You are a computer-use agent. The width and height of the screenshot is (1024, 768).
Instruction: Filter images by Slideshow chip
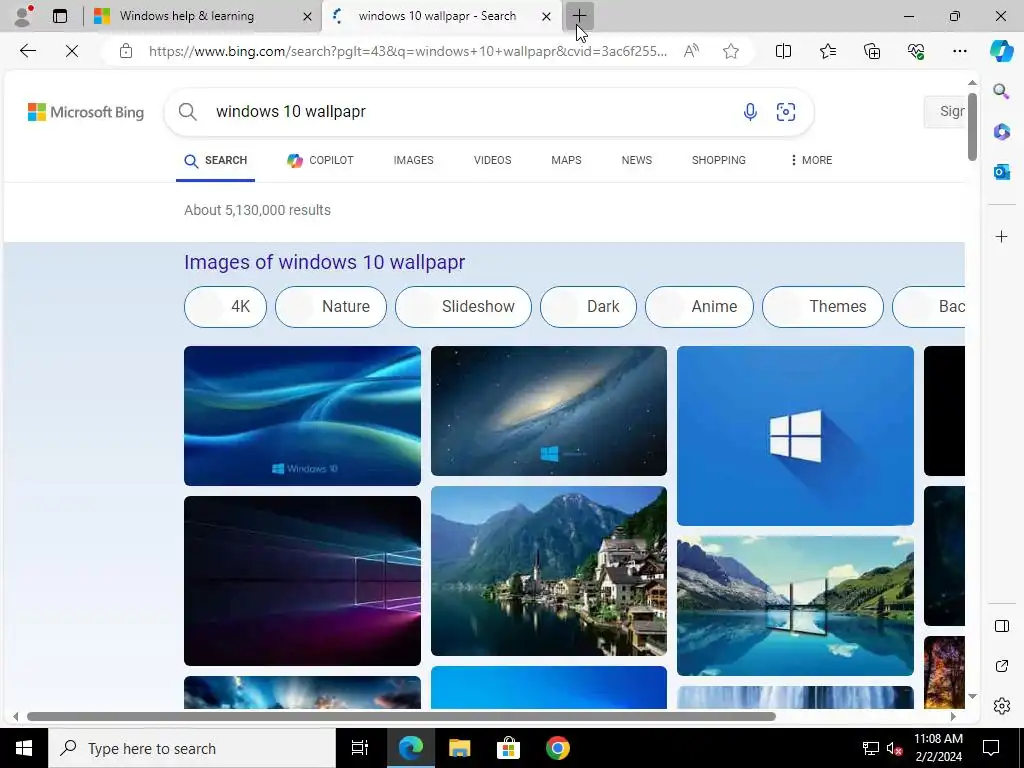click(x=463, y=306)
